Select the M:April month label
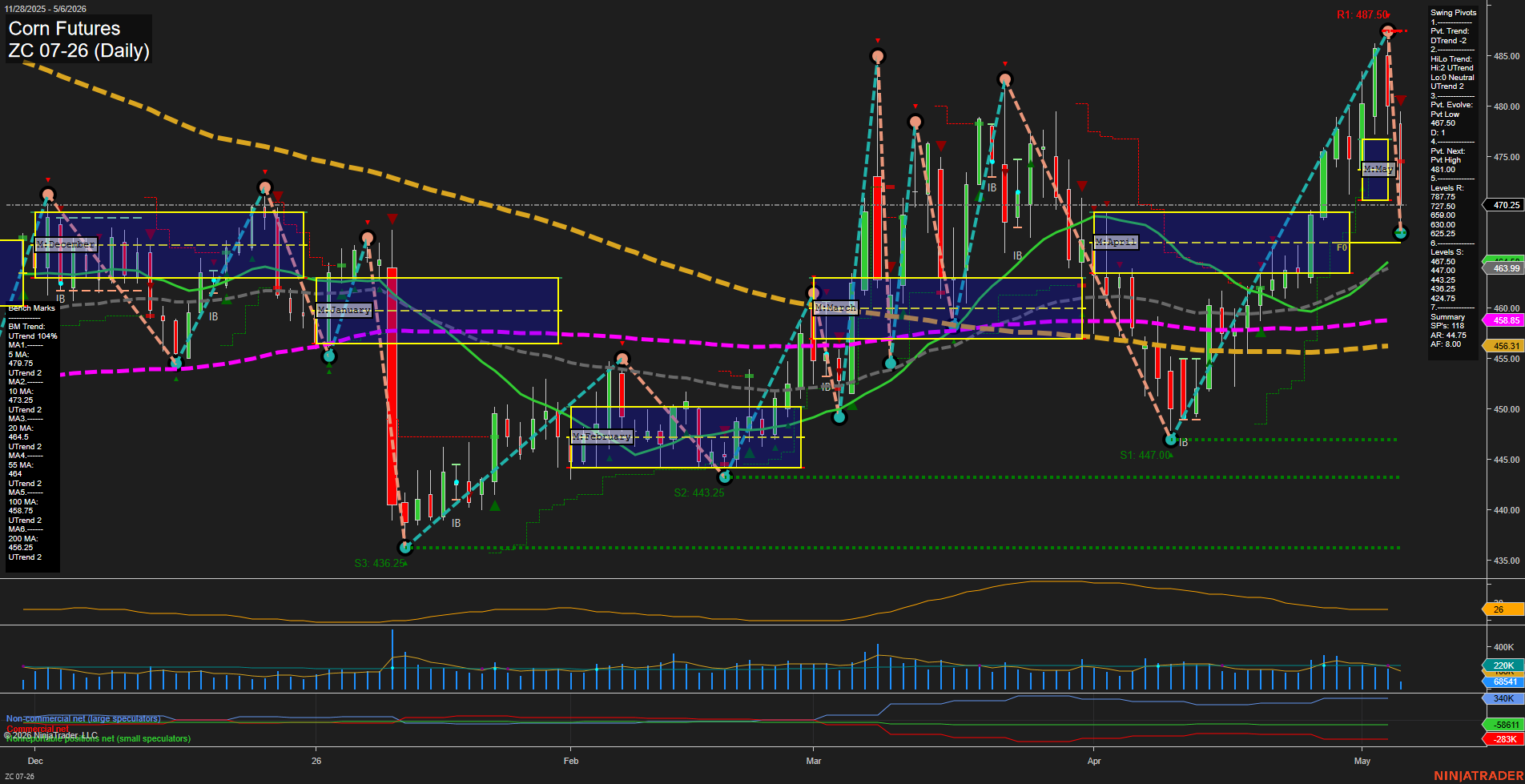This screenshot has width=1525, height=784. point(1116,242)
